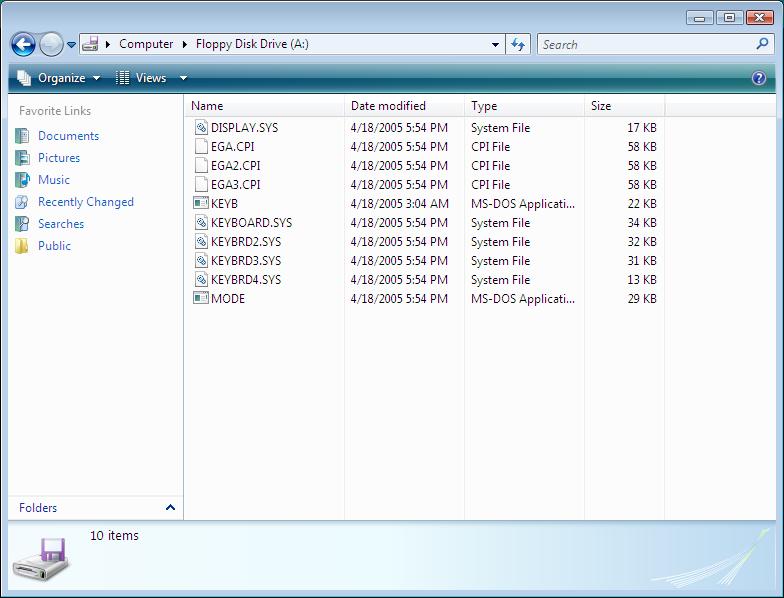The width and height of the screenshot is (784, 598).
Task: Refresh the folder with the refresh button
Action: point(518,44)
